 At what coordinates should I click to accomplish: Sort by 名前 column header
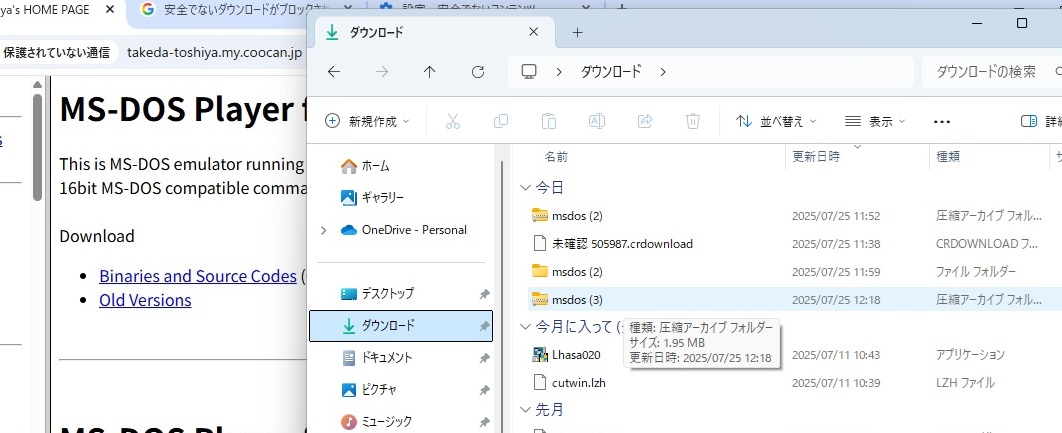coord(556,157)
